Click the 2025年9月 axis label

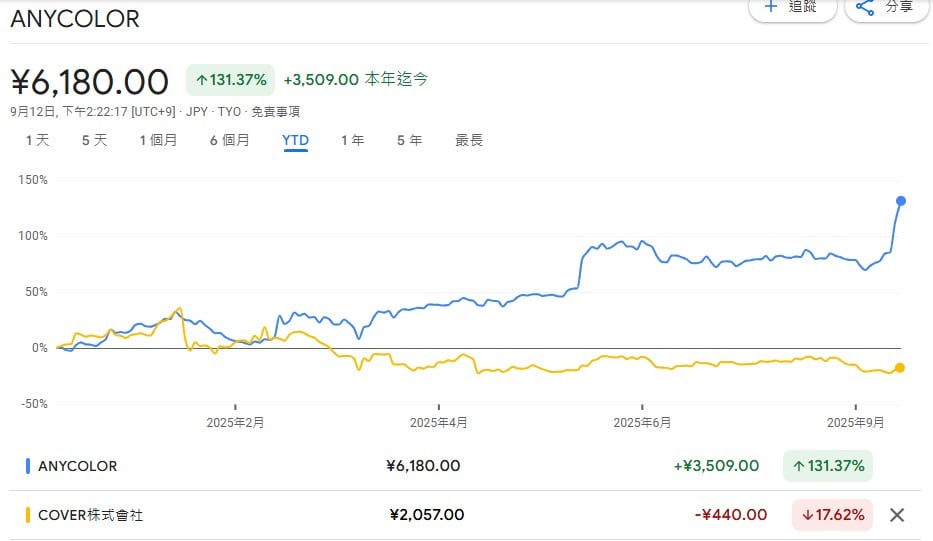[x=856, y=423]
